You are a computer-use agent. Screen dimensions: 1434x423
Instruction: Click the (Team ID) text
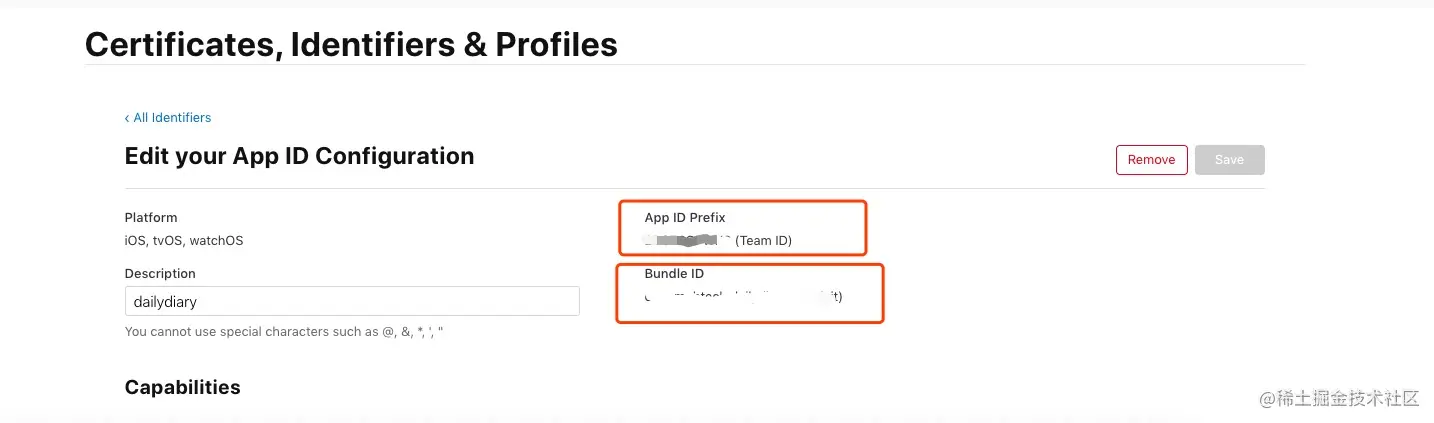click(764, 240)
